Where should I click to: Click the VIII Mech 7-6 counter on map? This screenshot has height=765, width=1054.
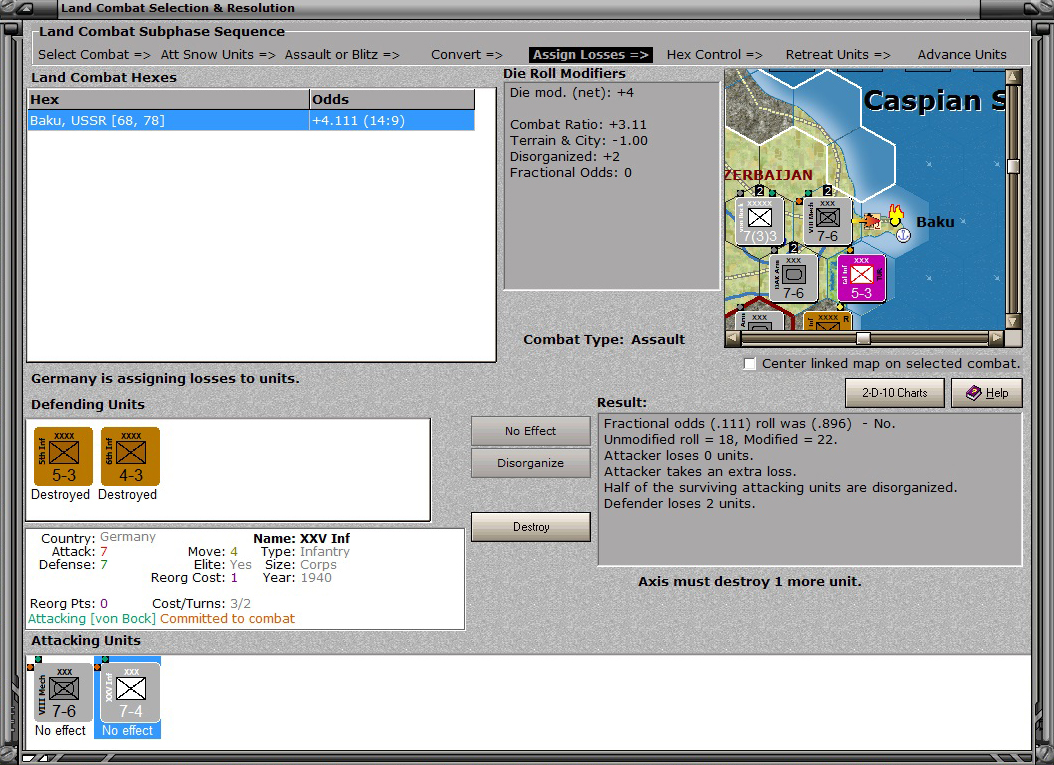click(827, 221)
